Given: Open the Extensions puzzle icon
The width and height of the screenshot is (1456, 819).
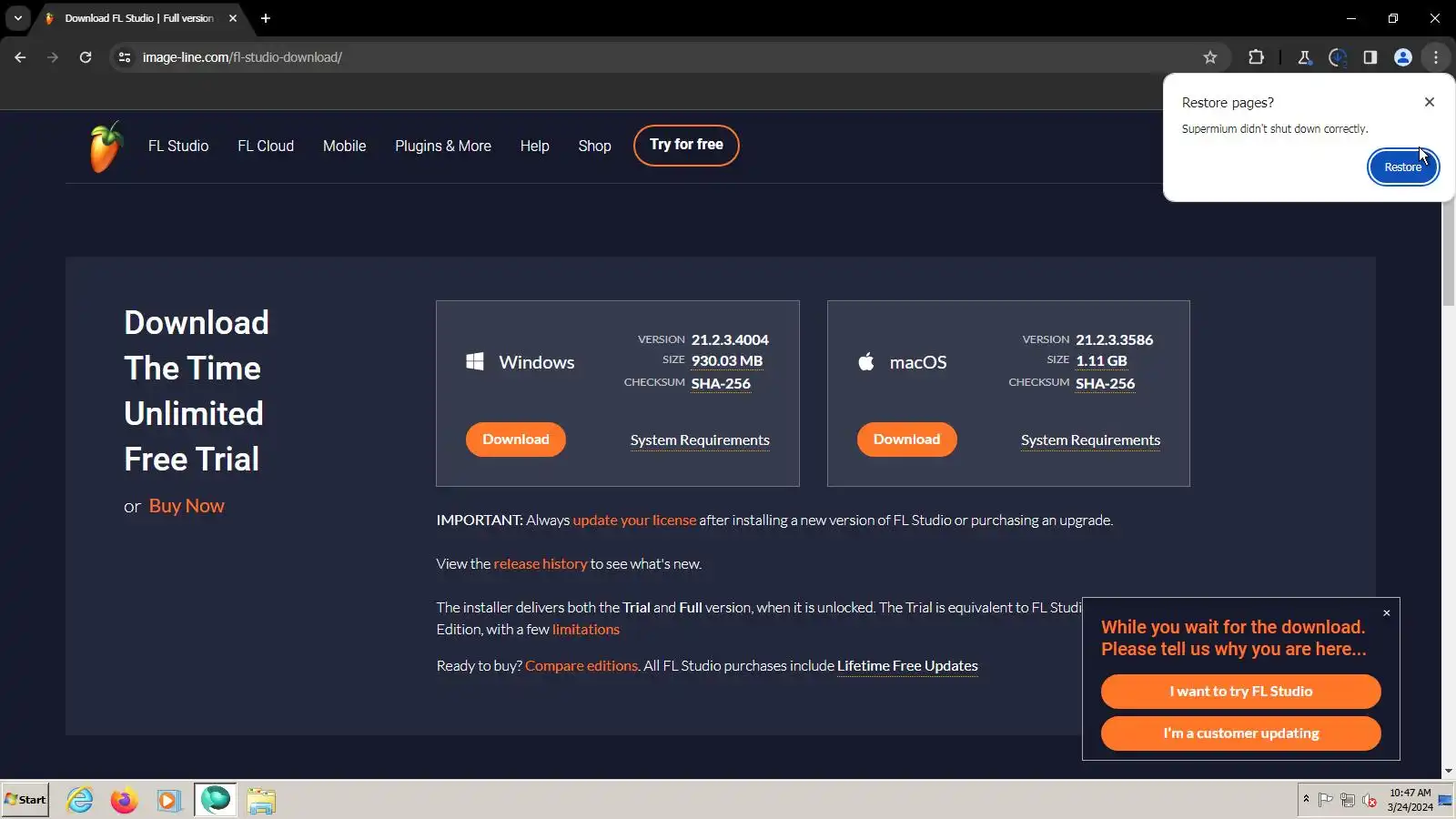Looking at the screenshot, I should click(x=1256, y=57).
